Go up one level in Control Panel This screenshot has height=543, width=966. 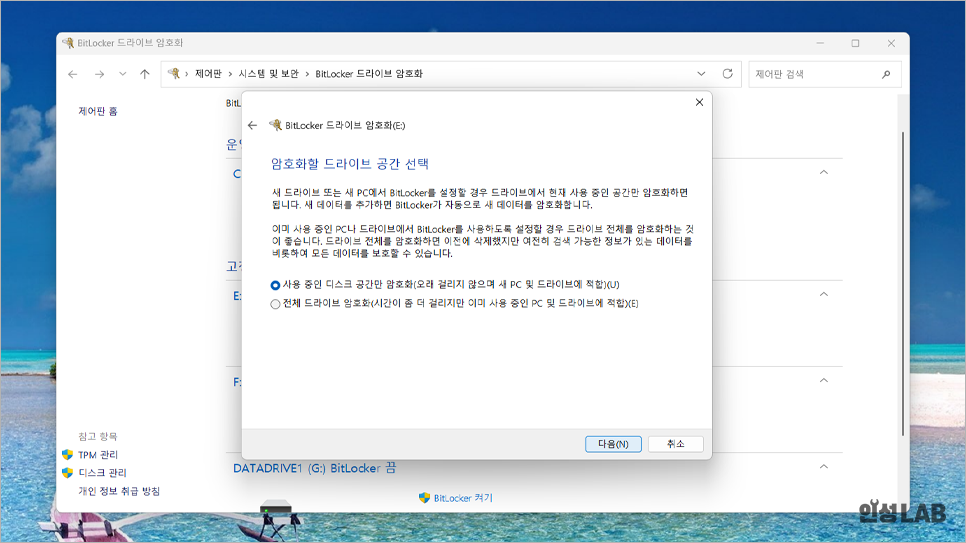(145, 74)
